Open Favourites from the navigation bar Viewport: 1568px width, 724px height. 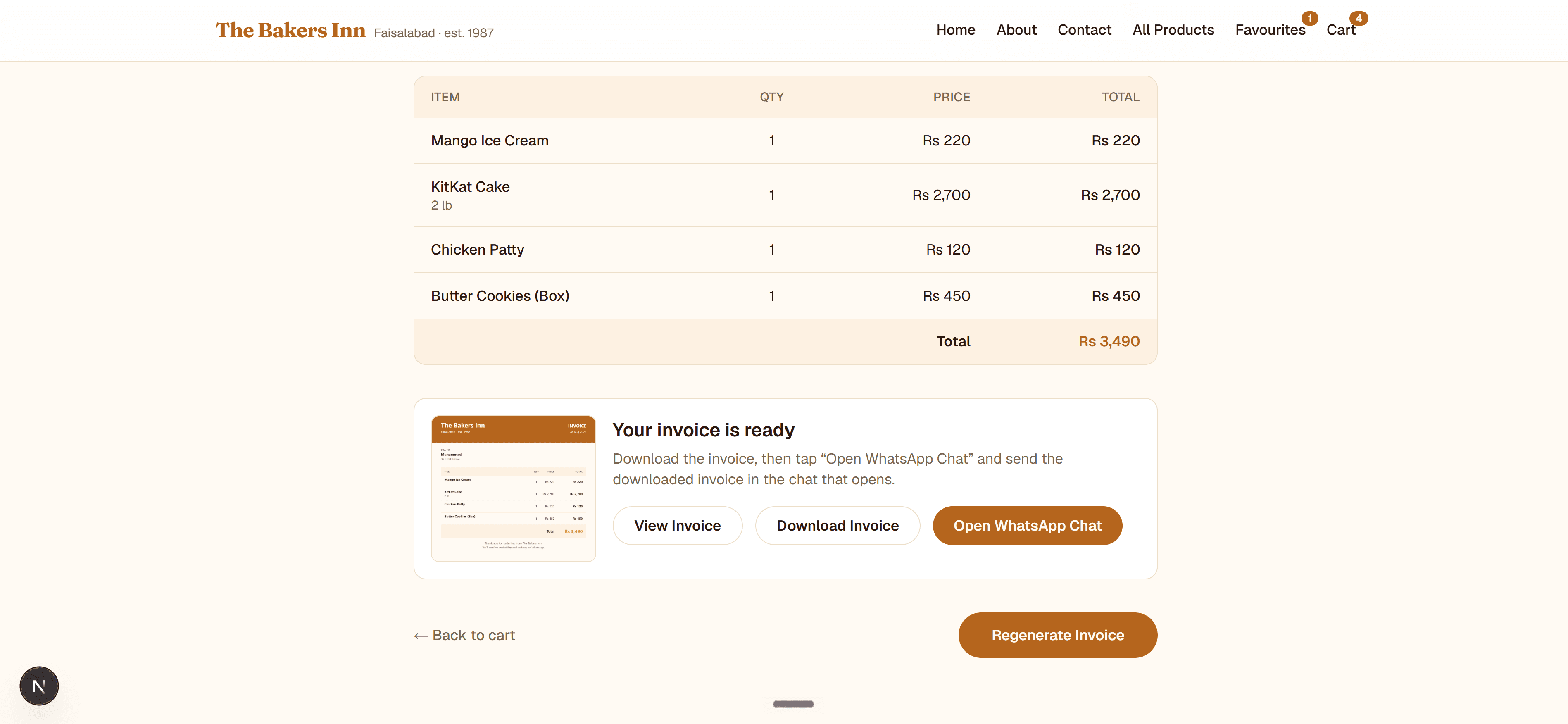click(1271, 30)
